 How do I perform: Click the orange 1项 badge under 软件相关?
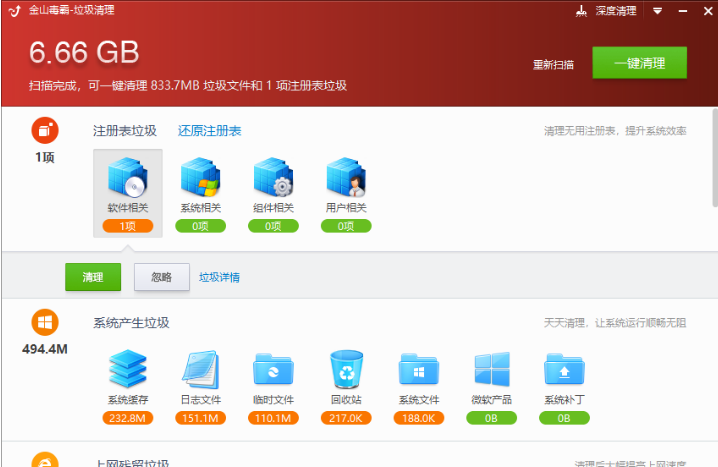coord(128,226)
